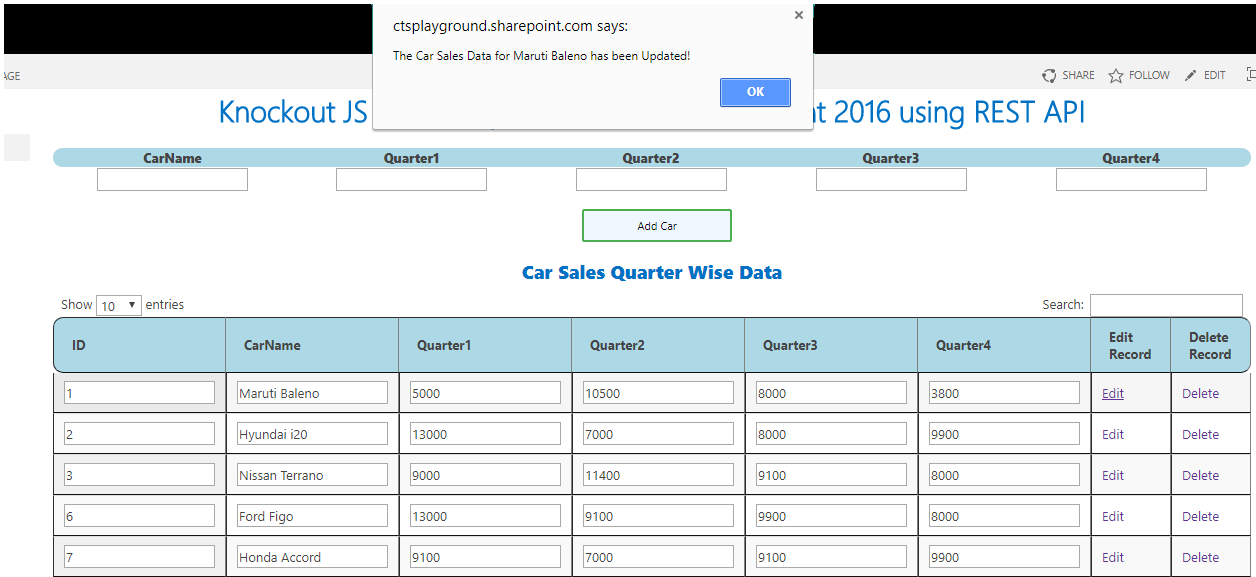1256x577 pixels.
Task: Click Nissan Terrano's Quarter3 field showing 9100
Action: pyautogui.click(x=831, y=475)
